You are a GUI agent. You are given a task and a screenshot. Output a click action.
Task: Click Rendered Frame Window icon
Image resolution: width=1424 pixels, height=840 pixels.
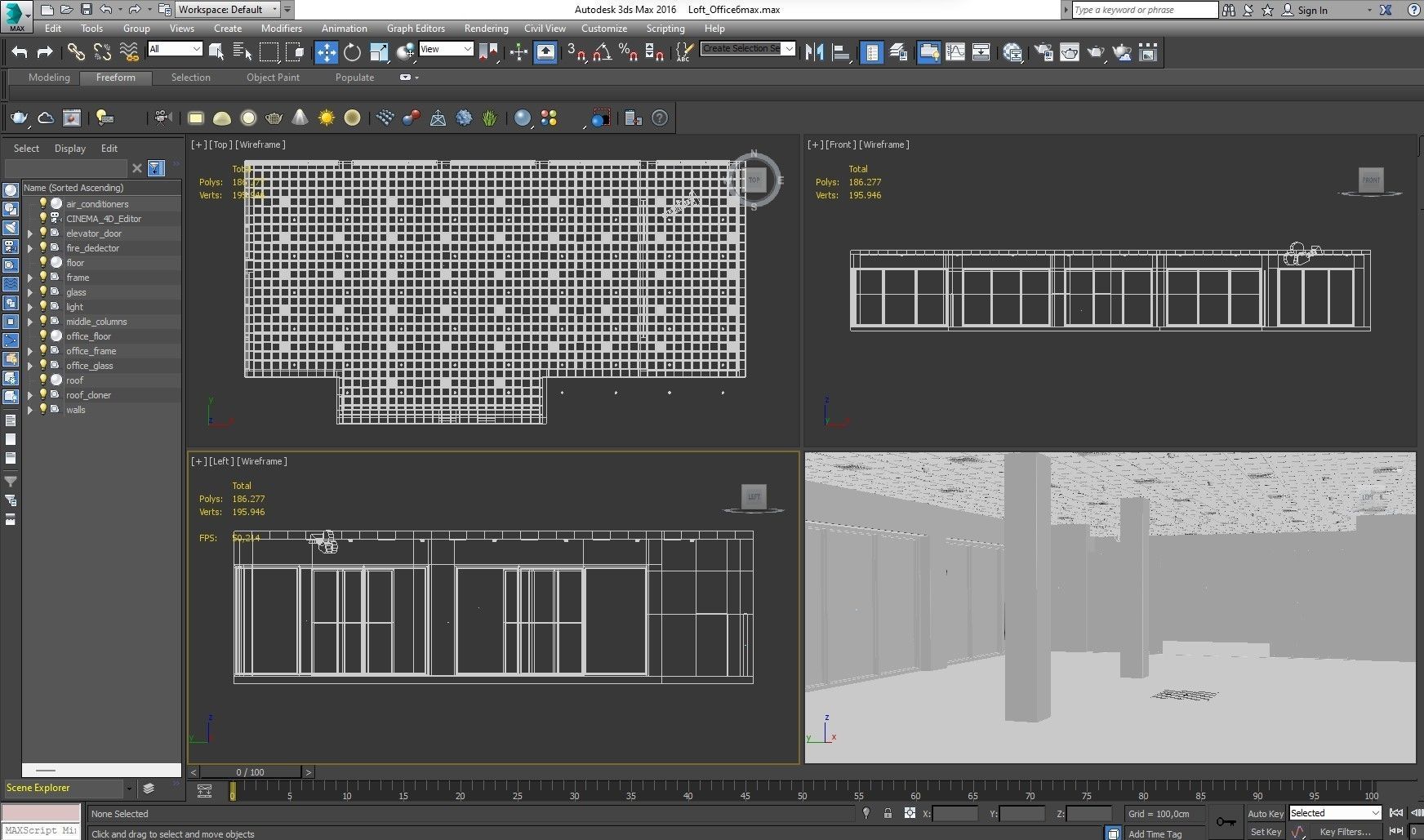(x=1069, y=52)
